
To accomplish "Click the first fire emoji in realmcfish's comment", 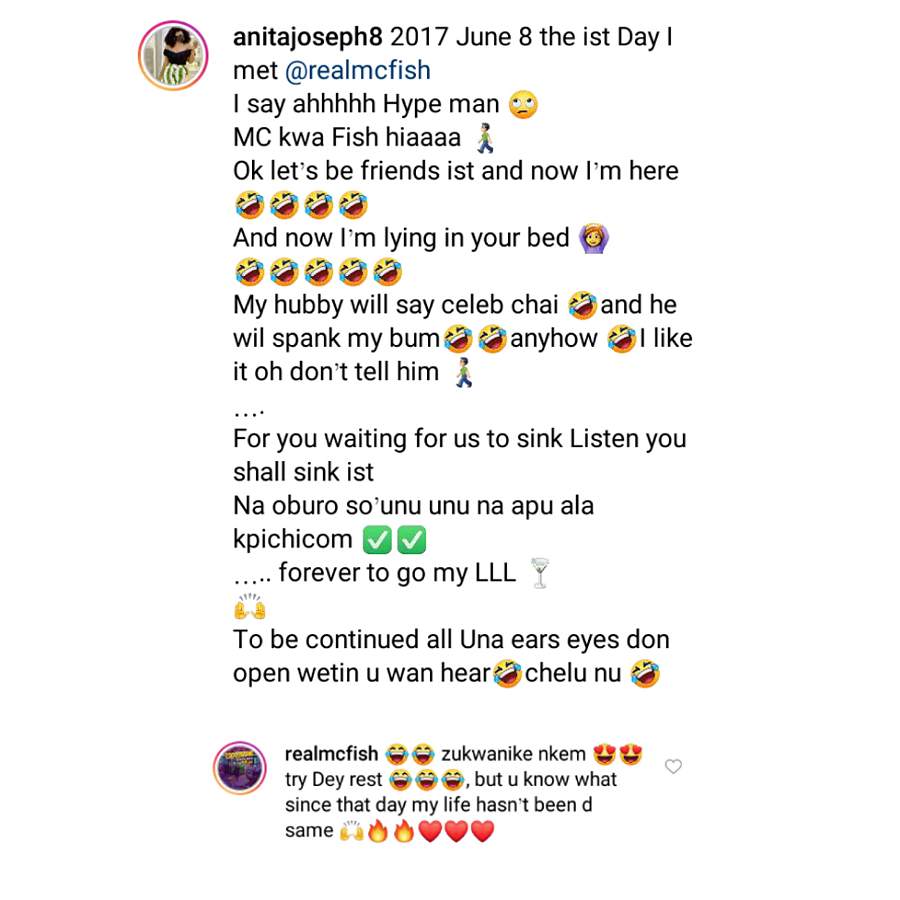I will [377, 831].
